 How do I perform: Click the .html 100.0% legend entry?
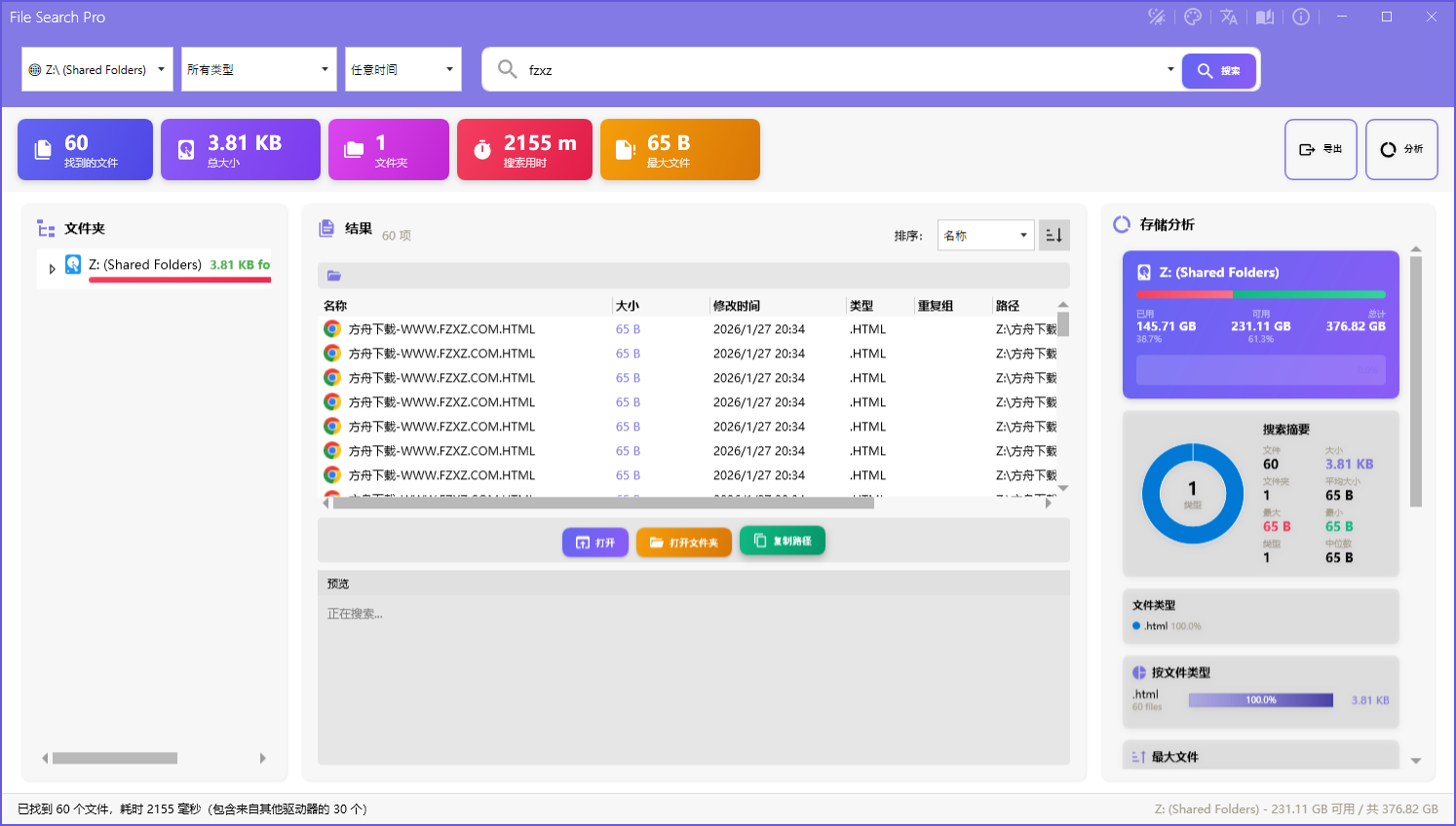point(1168,626)
